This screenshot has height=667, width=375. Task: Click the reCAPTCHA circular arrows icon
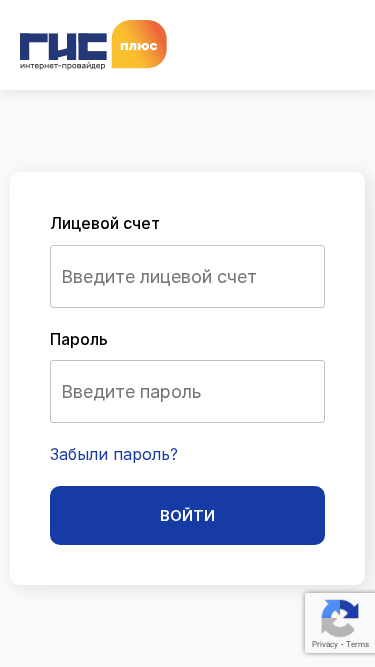point(340,618)
